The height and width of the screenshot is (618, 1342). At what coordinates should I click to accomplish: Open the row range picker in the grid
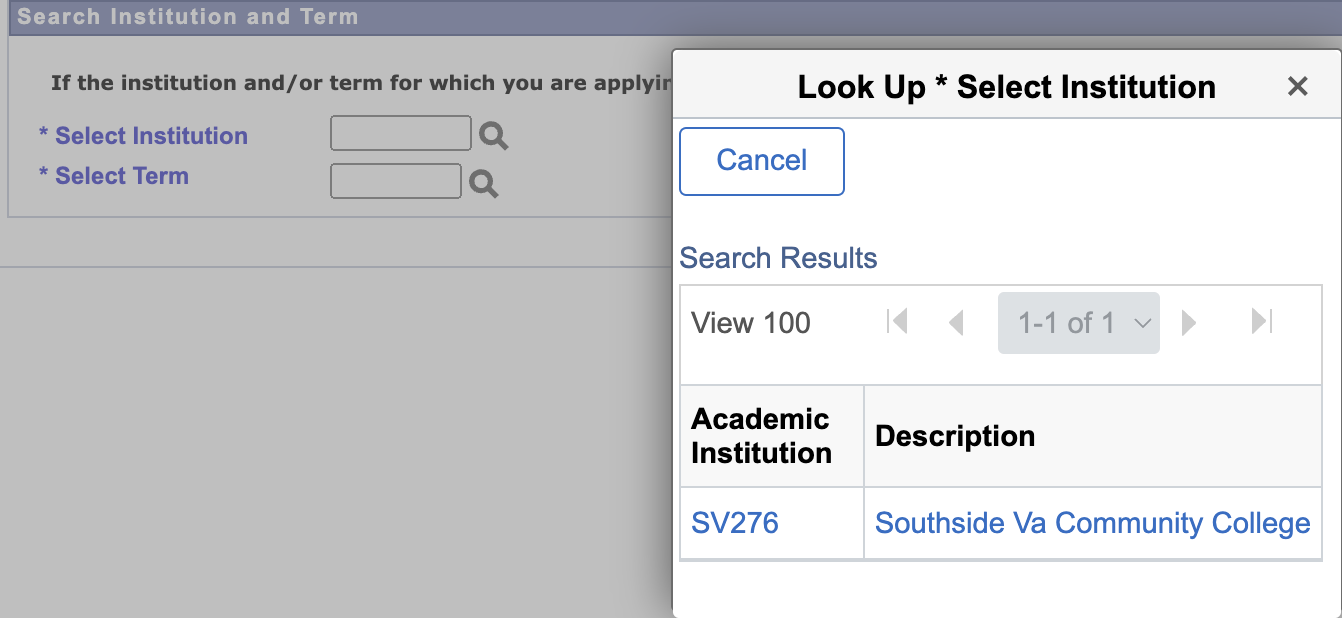coord(1078,322)
